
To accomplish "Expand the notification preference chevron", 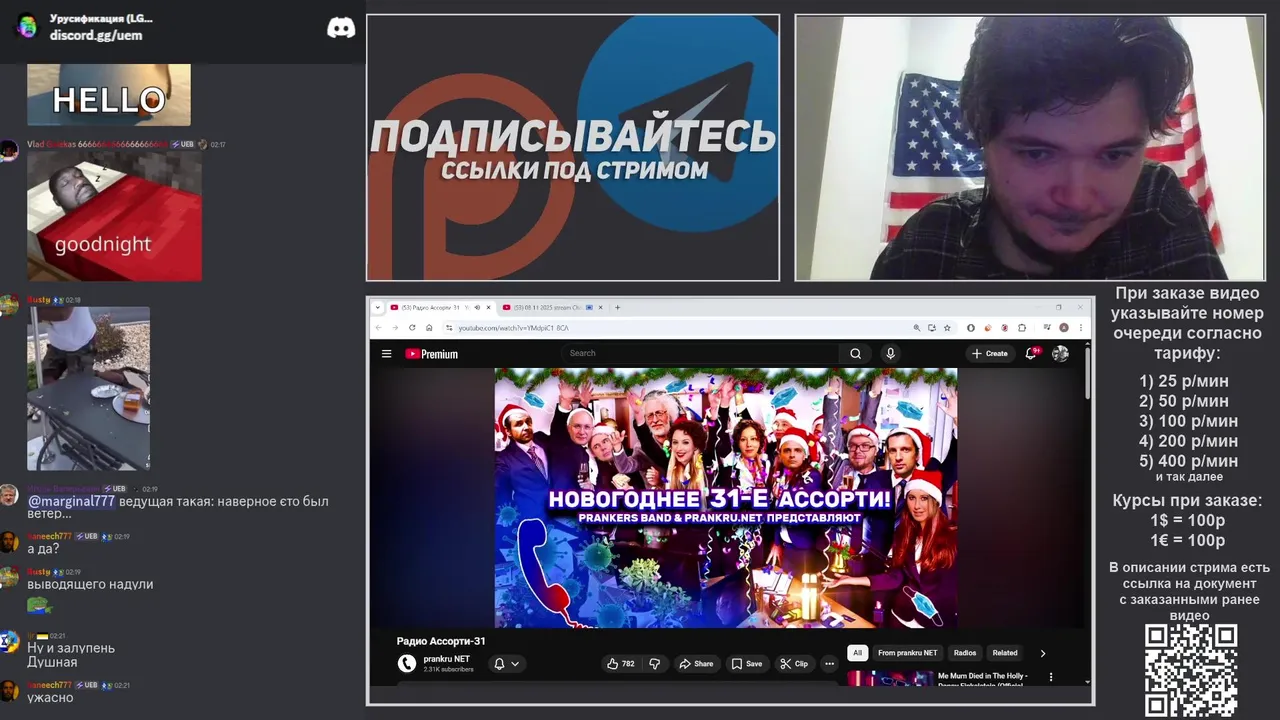I will pyautogui.click(x=515, y=663).
